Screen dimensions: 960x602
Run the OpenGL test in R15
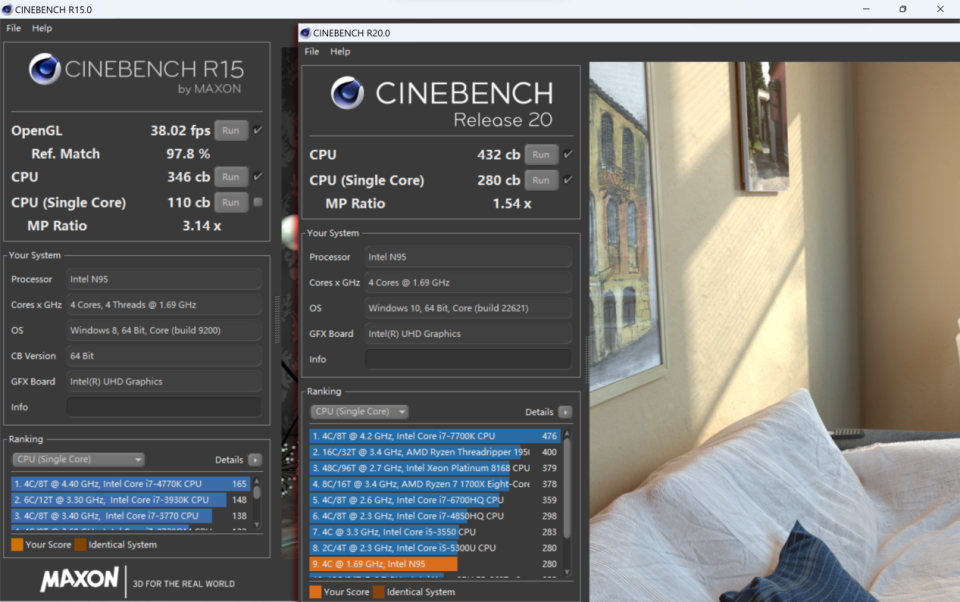[x=231, y=130]
